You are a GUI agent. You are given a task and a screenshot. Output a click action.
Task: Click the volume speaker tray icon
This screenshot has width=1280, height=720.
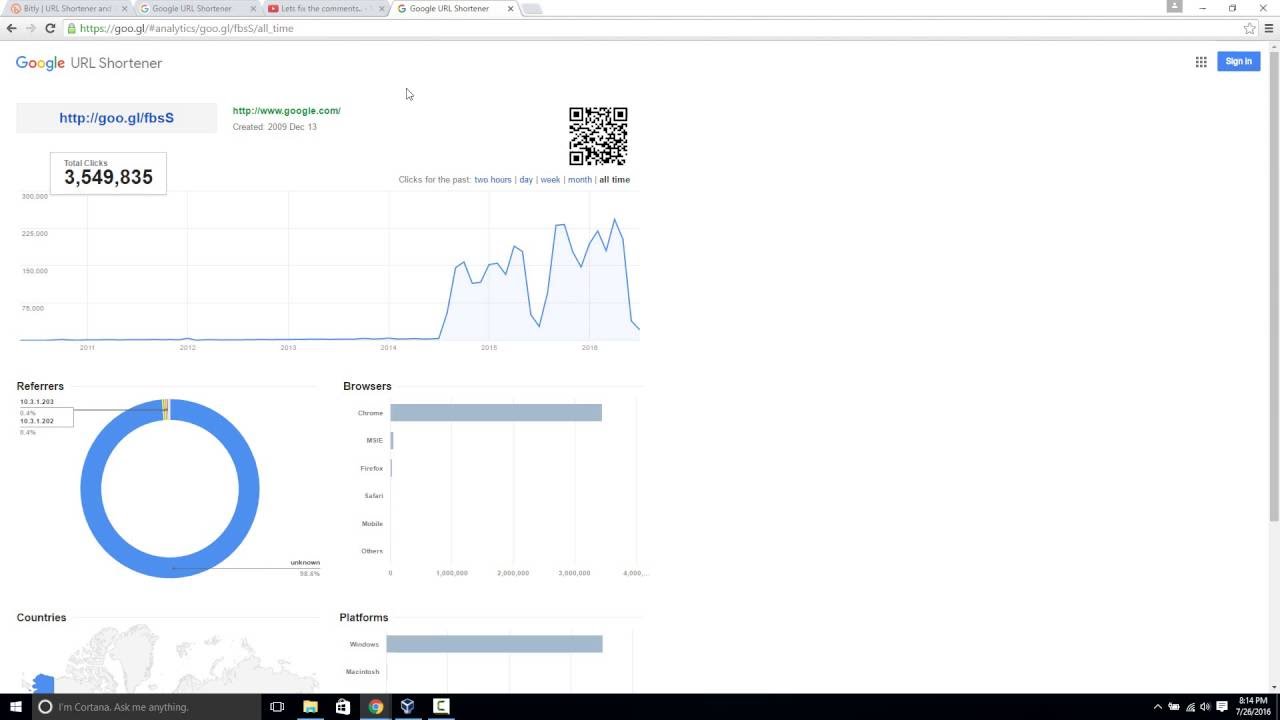tap(1204, 707)
